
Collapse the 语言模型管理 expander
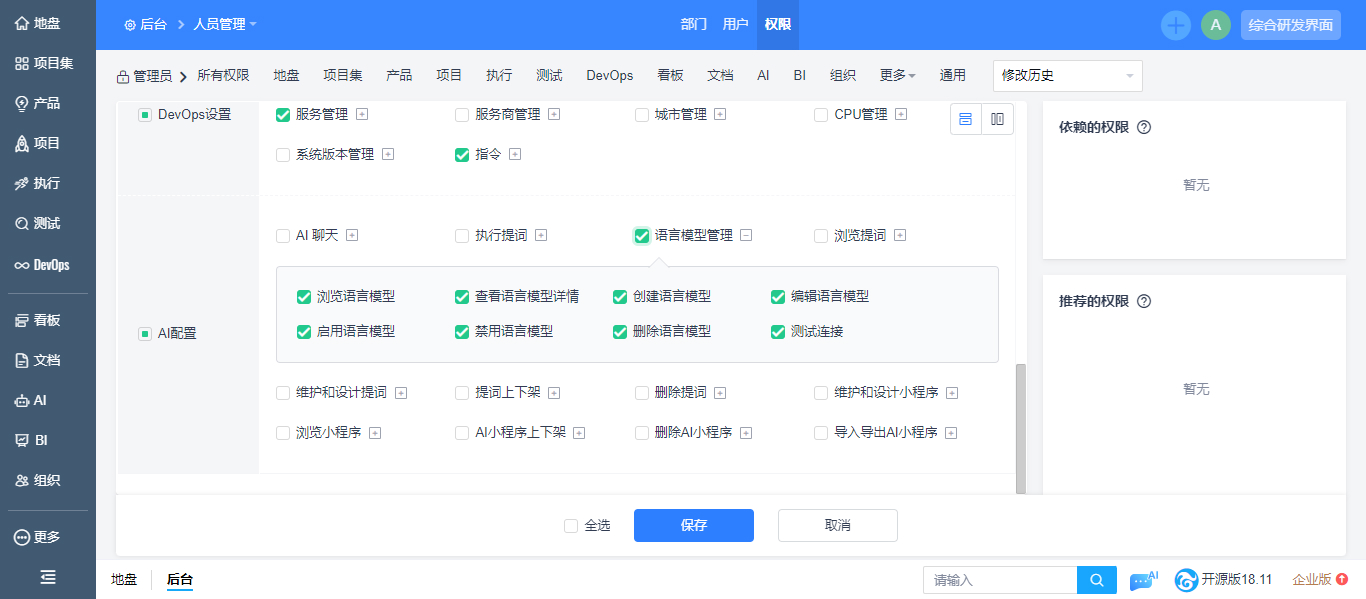point(746,236)
